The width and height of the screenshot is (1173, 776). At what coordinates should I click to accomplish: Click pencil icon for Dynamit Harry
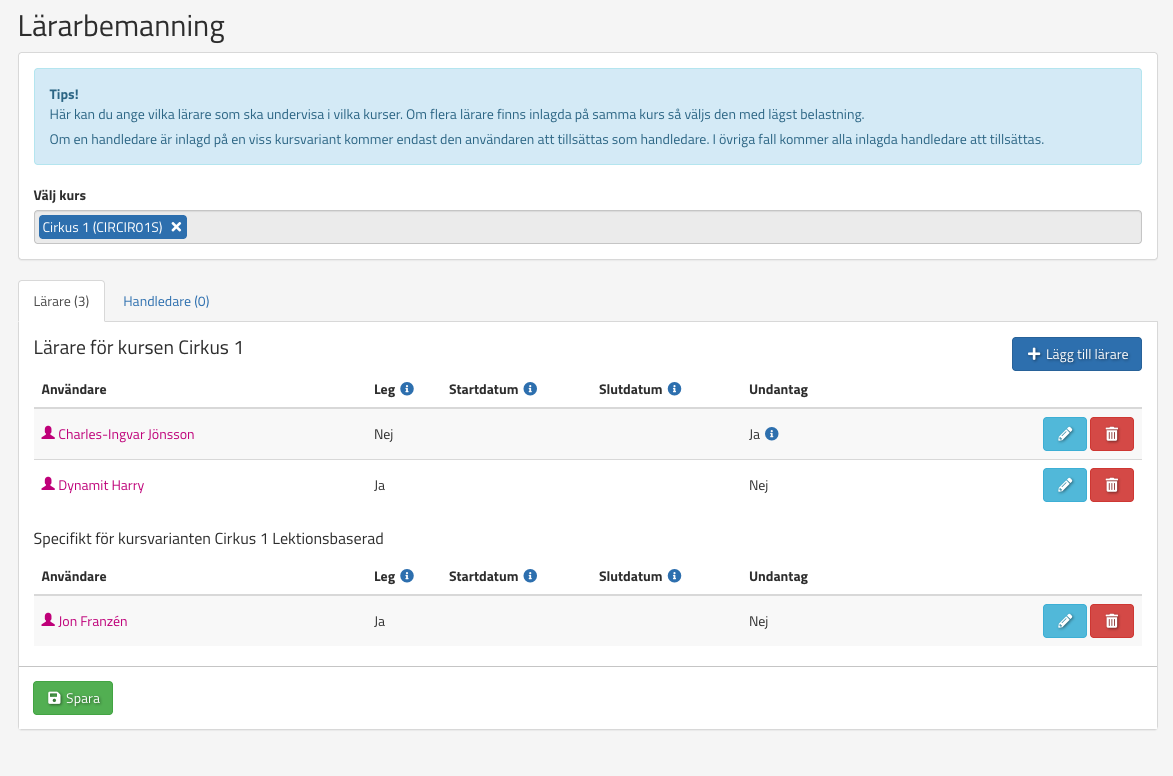[x=1064, y=485]
